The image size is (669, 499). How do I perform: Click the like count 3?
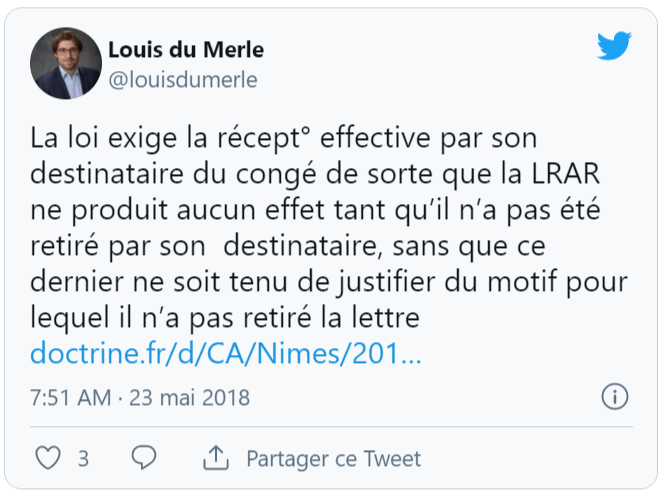pos(84,459)
